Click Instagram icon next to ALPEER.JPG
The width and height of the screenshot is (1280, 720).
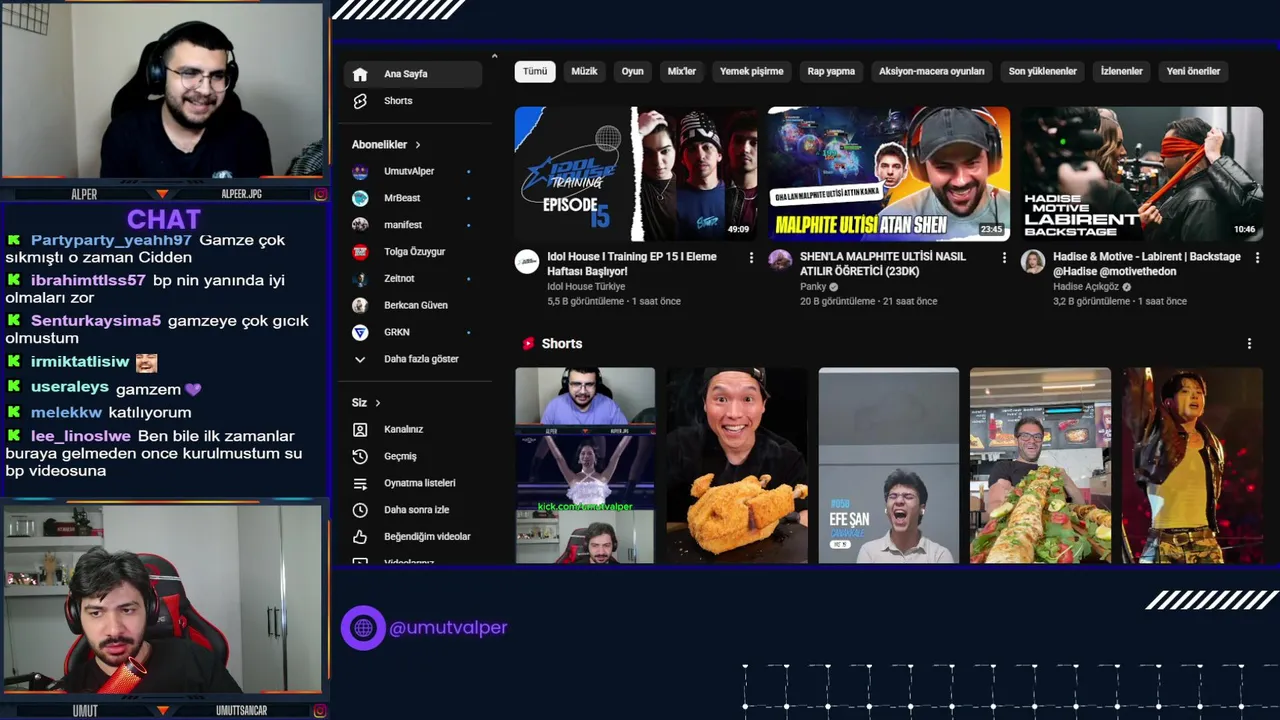point(321,194)
